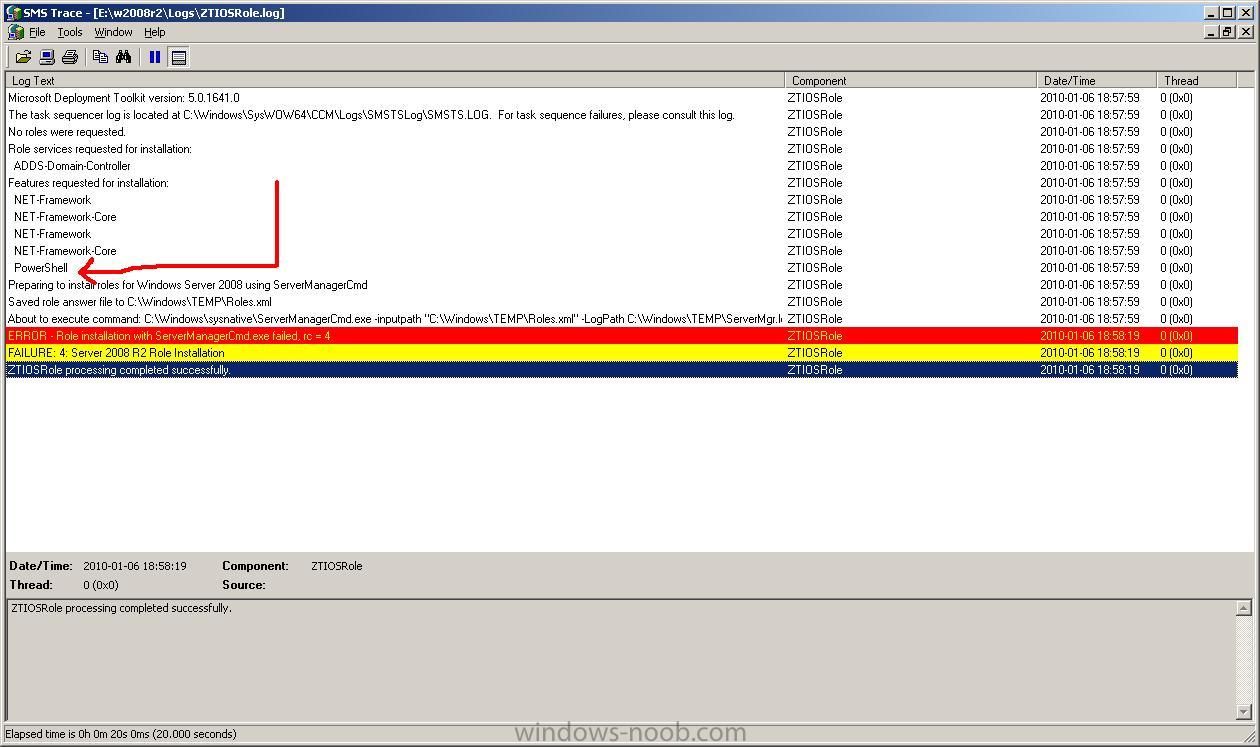
Task: Select the Preparing to install roles row
Action: pos(622,285)
